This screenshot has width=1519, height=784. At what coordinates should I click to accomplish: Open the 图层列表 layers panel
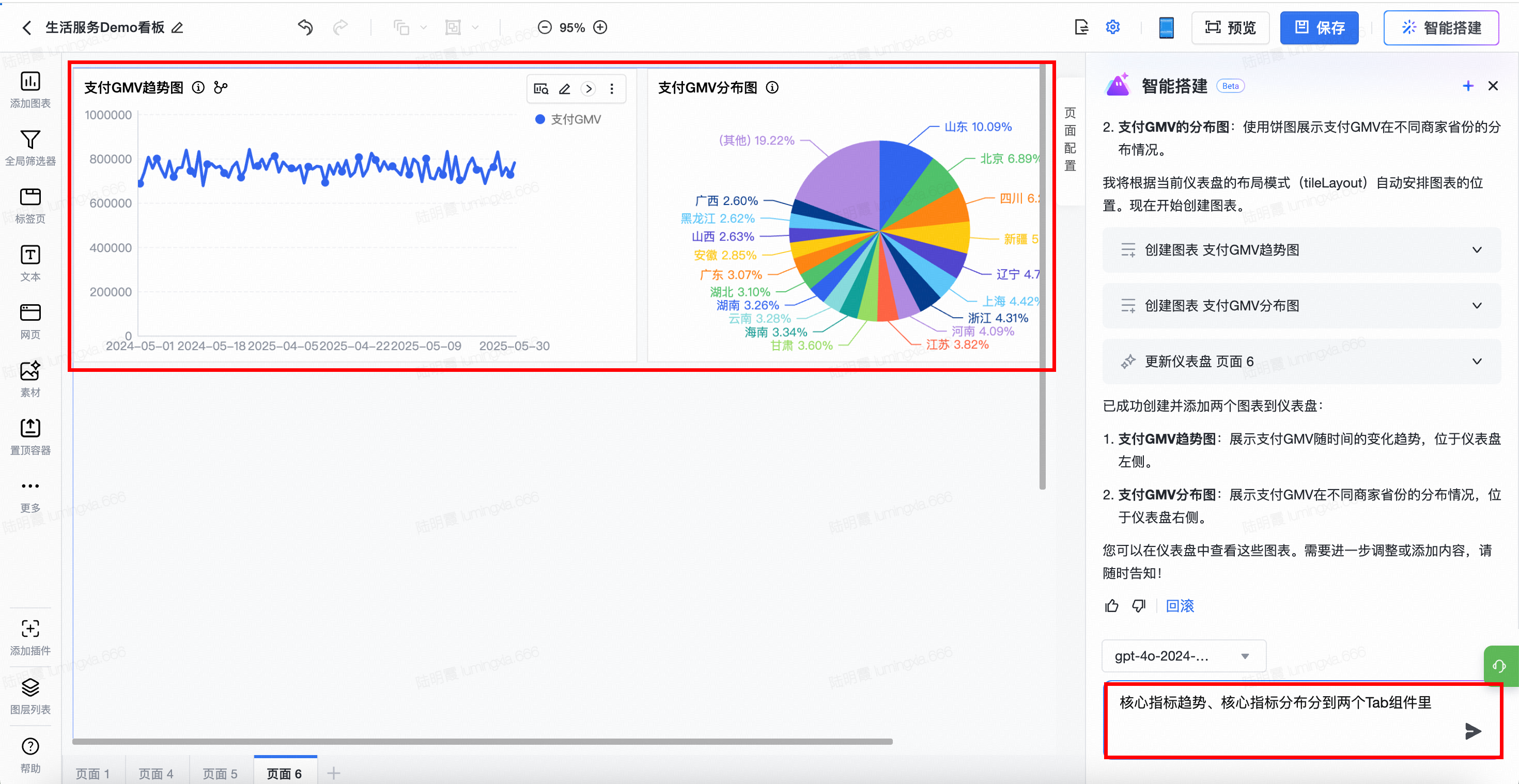[30, 687]
